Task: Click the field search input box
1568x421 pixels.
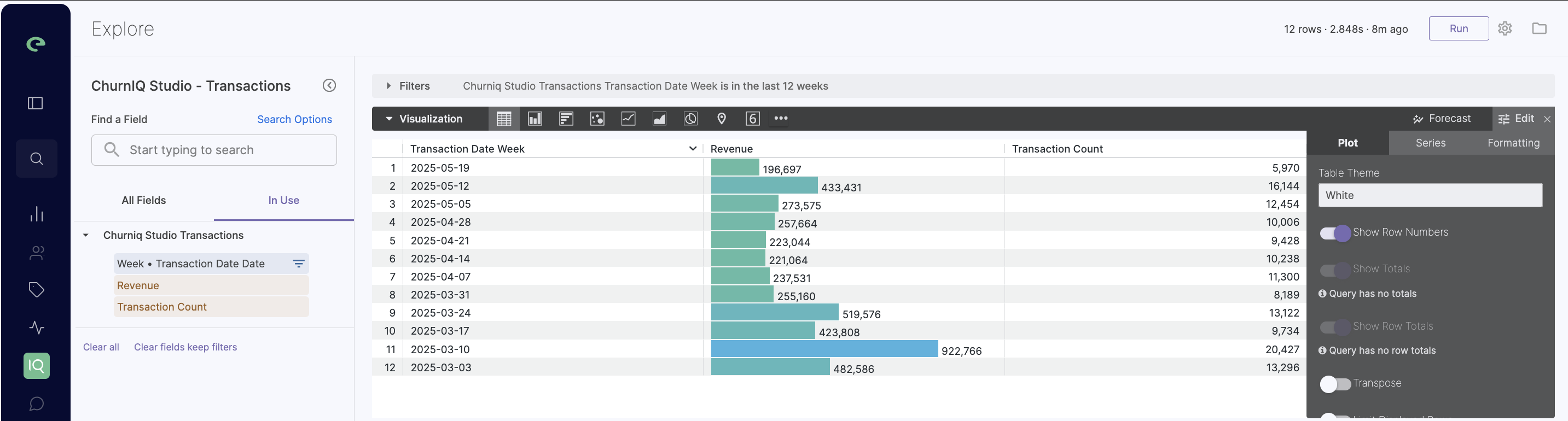Action: [x=214, y=150]
